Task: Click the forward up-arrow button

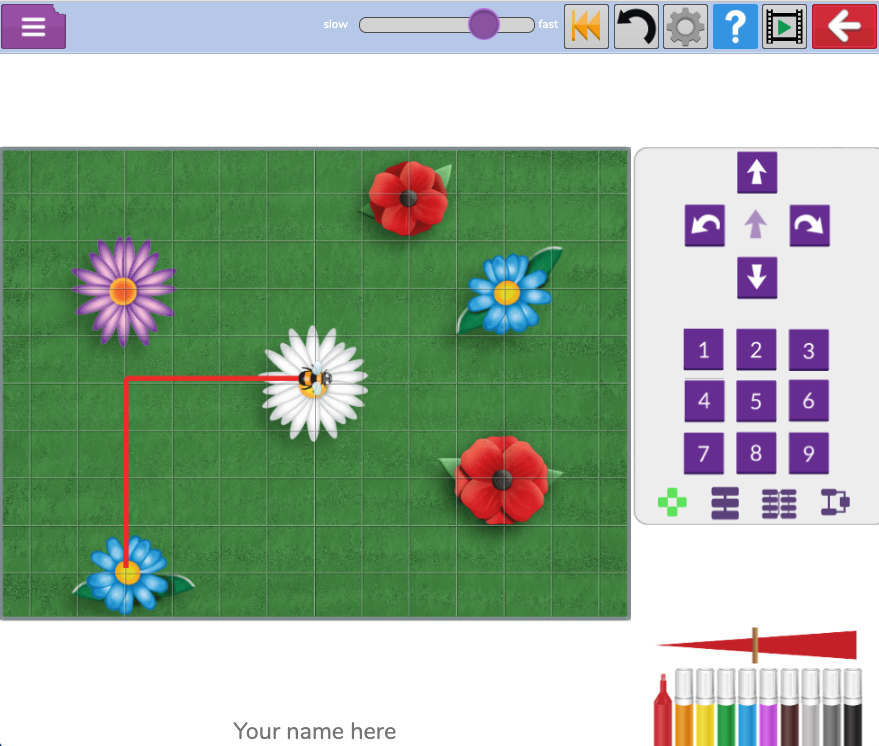Action: tap(757, 173)
